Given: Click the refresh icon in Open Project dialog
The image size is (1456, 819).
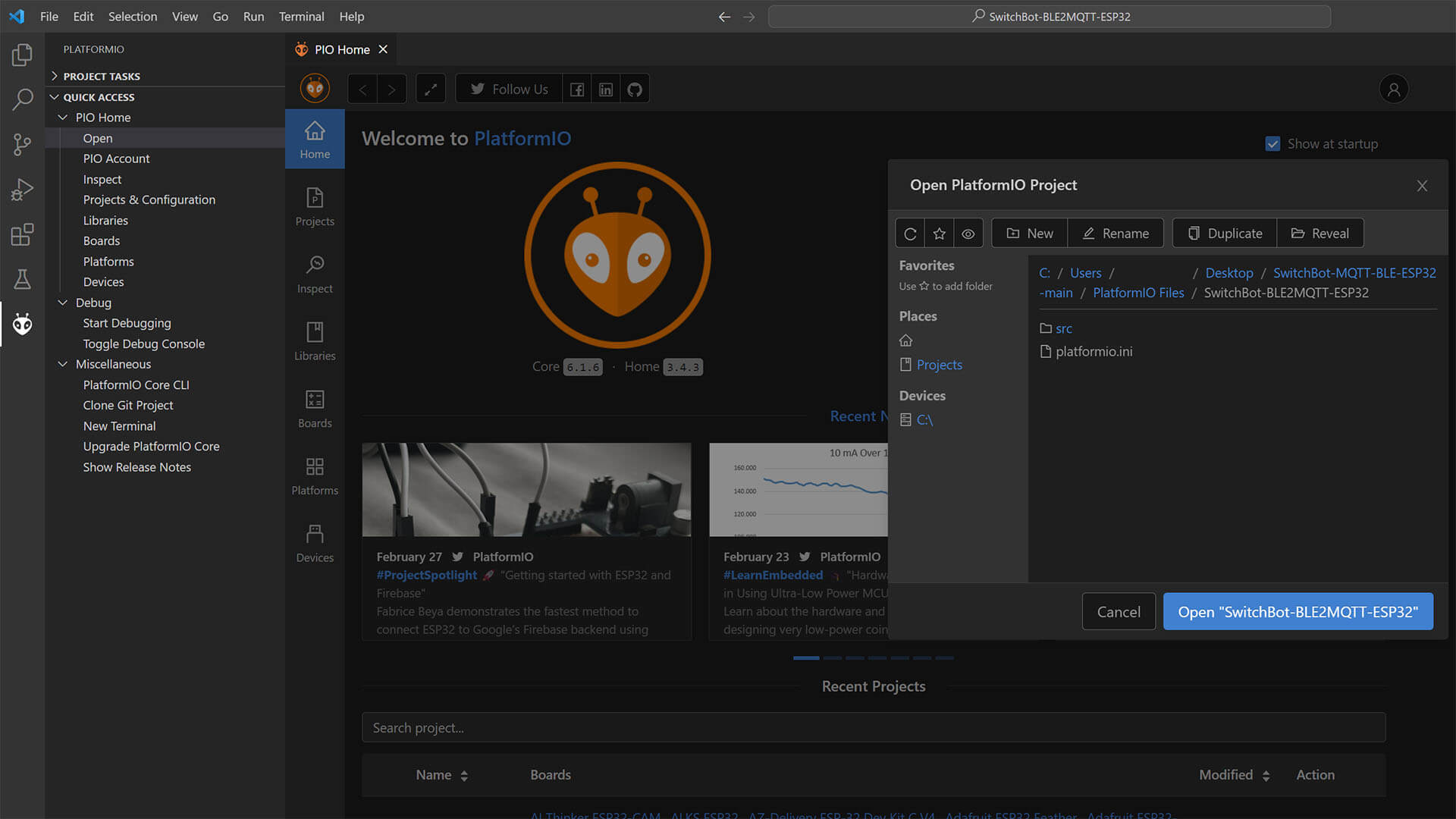Looking at the screenshot, I should click(909, 232).
